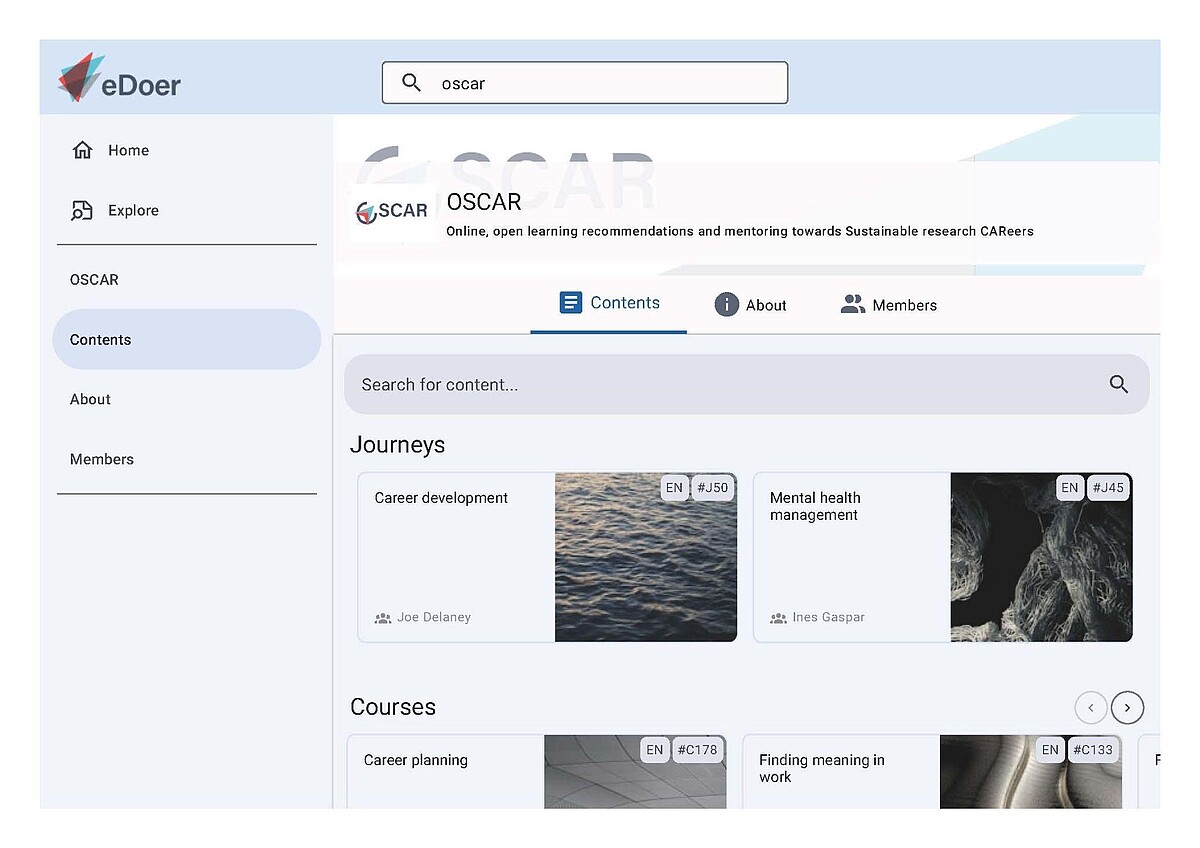
Task: Click the author name Ines Gaspar
Action: click(829, 618)
